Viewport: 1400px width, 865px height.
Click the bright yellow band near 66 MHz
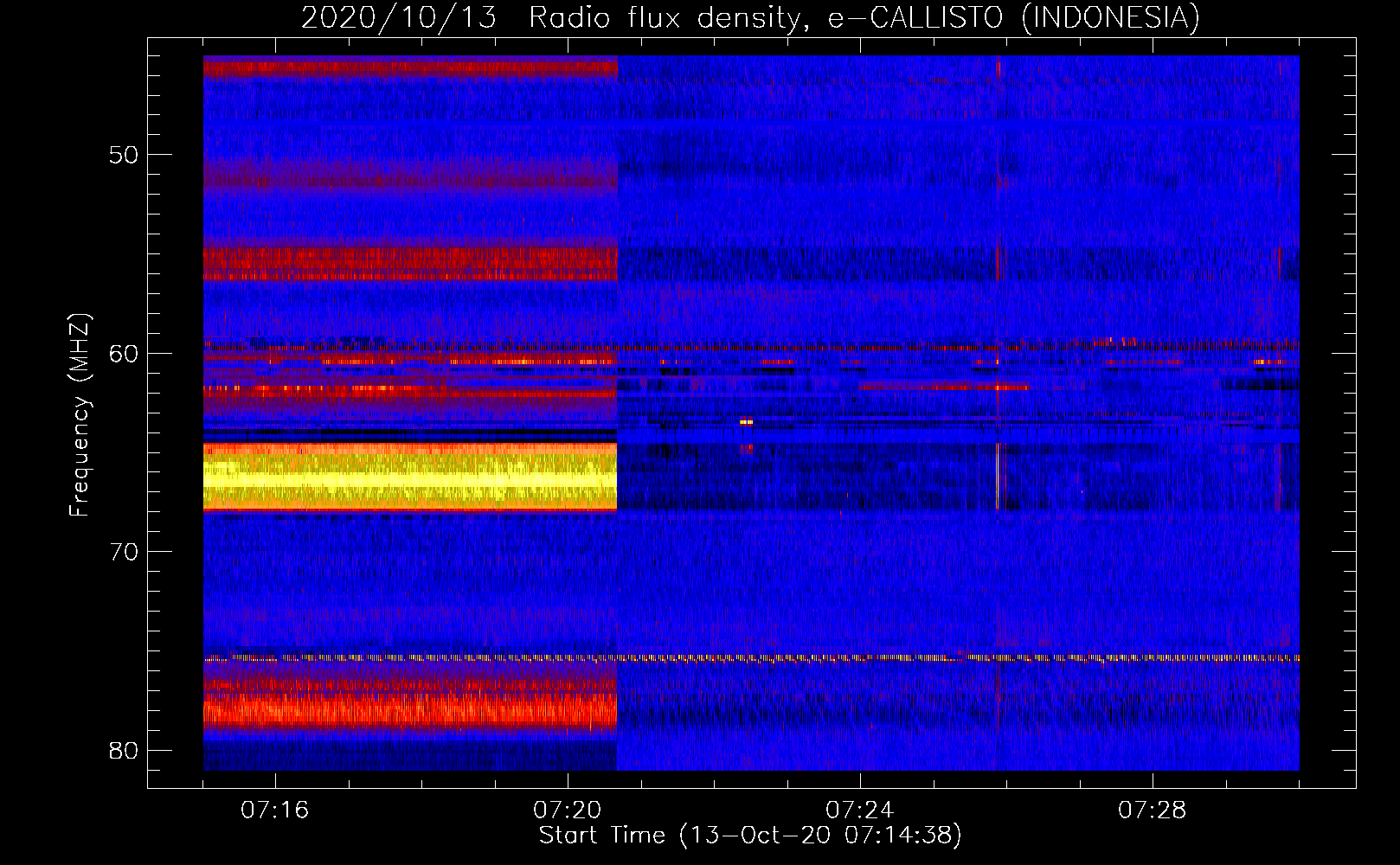[x=410, y=477]
